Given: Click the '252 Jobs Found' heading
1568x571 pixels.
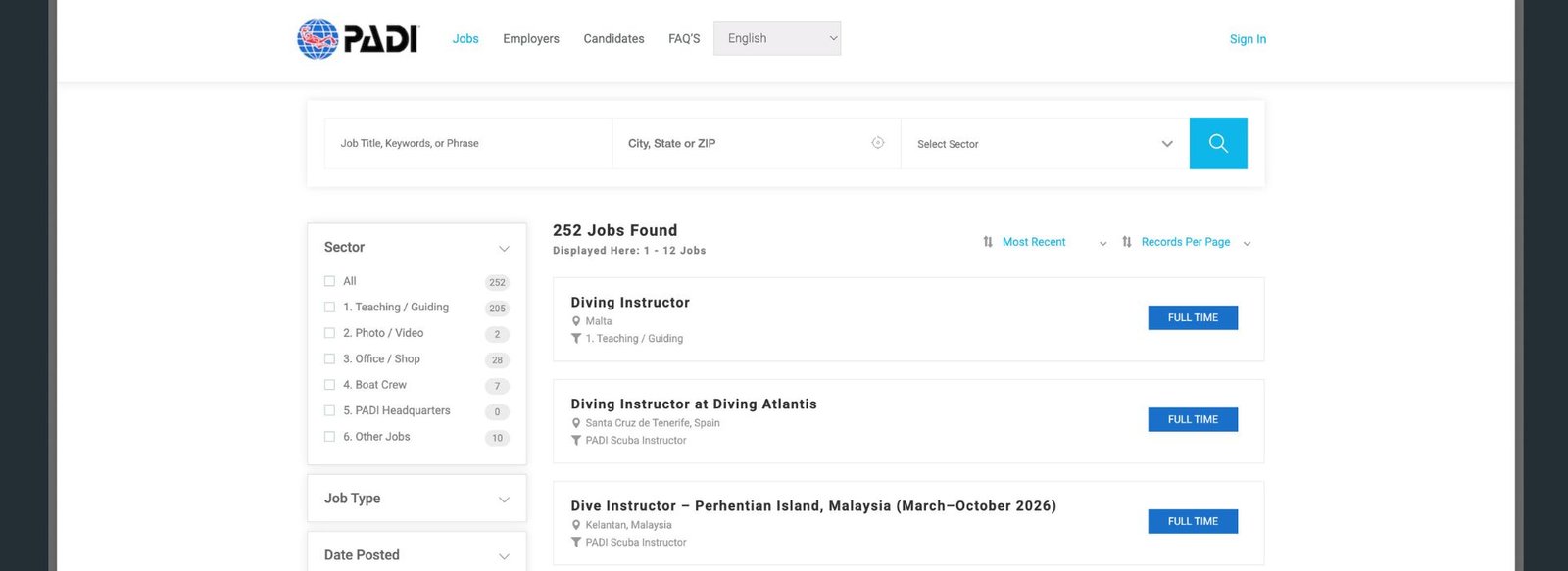Looking at the screenshot, I should [x=614, y=230].
